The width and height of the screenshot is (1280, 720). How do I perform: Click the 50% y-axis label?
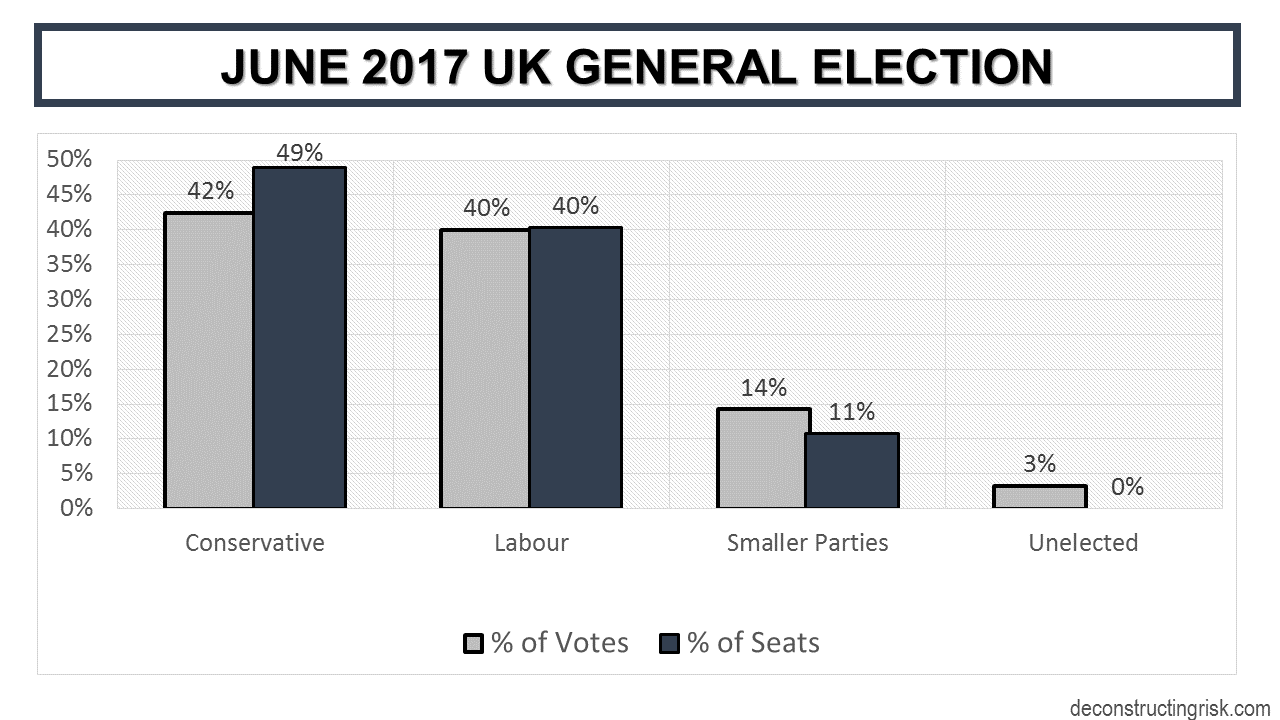coord(70,160)
